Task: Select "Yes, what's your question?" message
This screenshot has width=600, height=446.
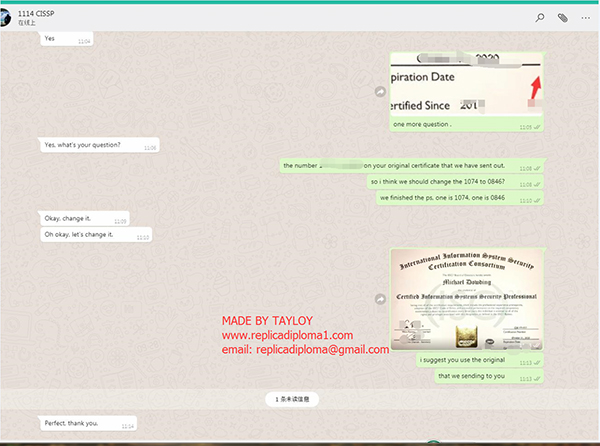Action: [100, 145]
